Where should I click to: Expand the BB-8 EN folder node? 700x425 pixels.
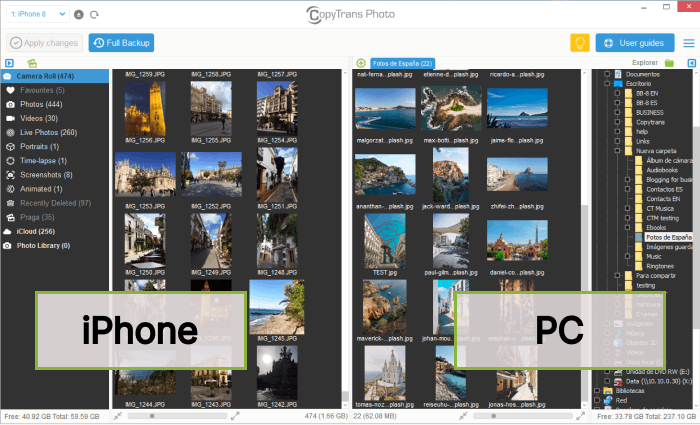click(617, 93)
